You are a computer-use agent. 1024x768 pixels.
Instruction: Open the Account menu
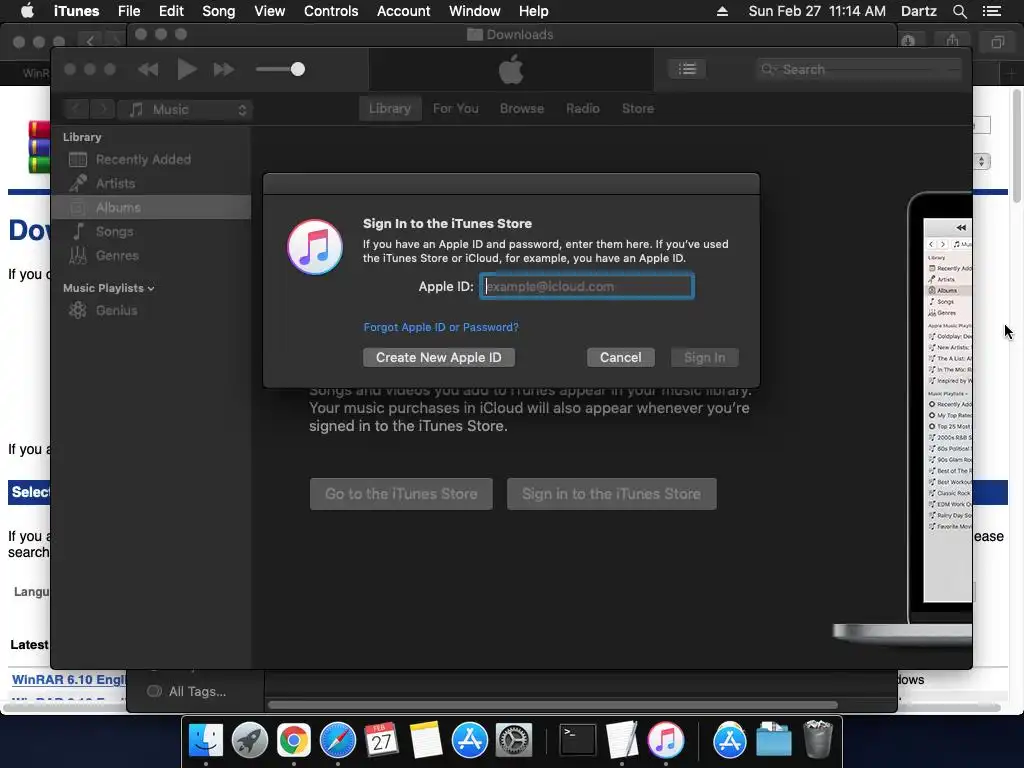[x=404, y=11]
